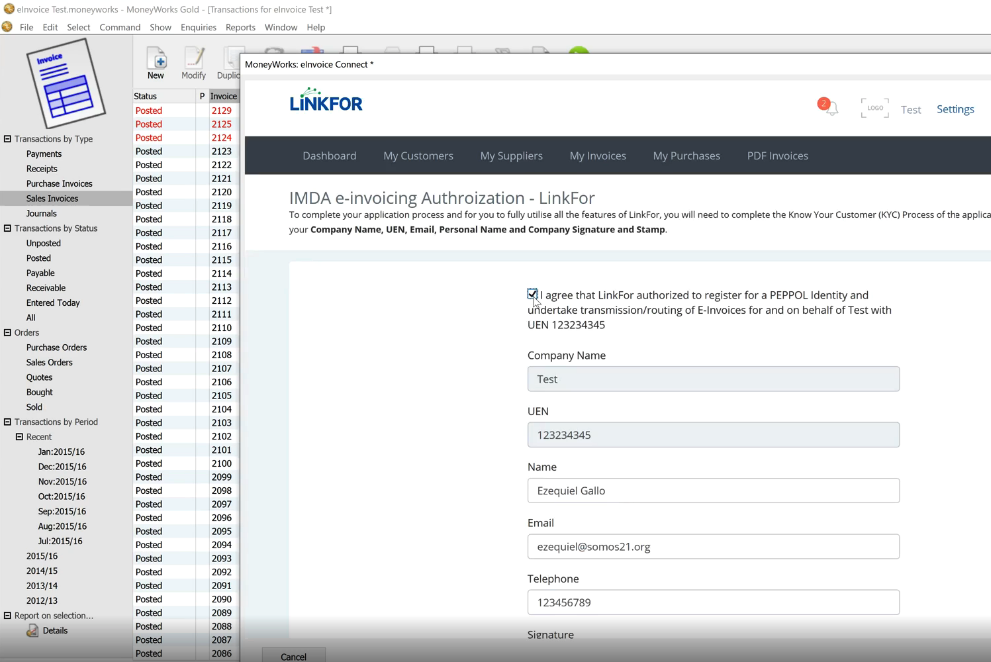Open the My Invoices tab

(x=598, y=156)
